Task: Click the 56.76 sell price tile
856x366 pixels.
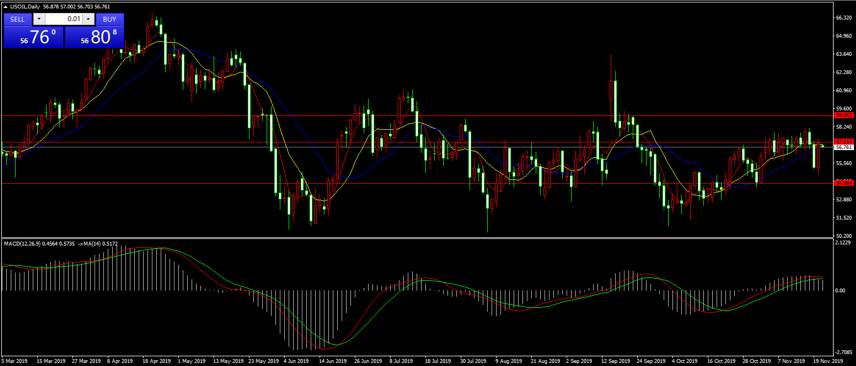Action: click(34, 37)
